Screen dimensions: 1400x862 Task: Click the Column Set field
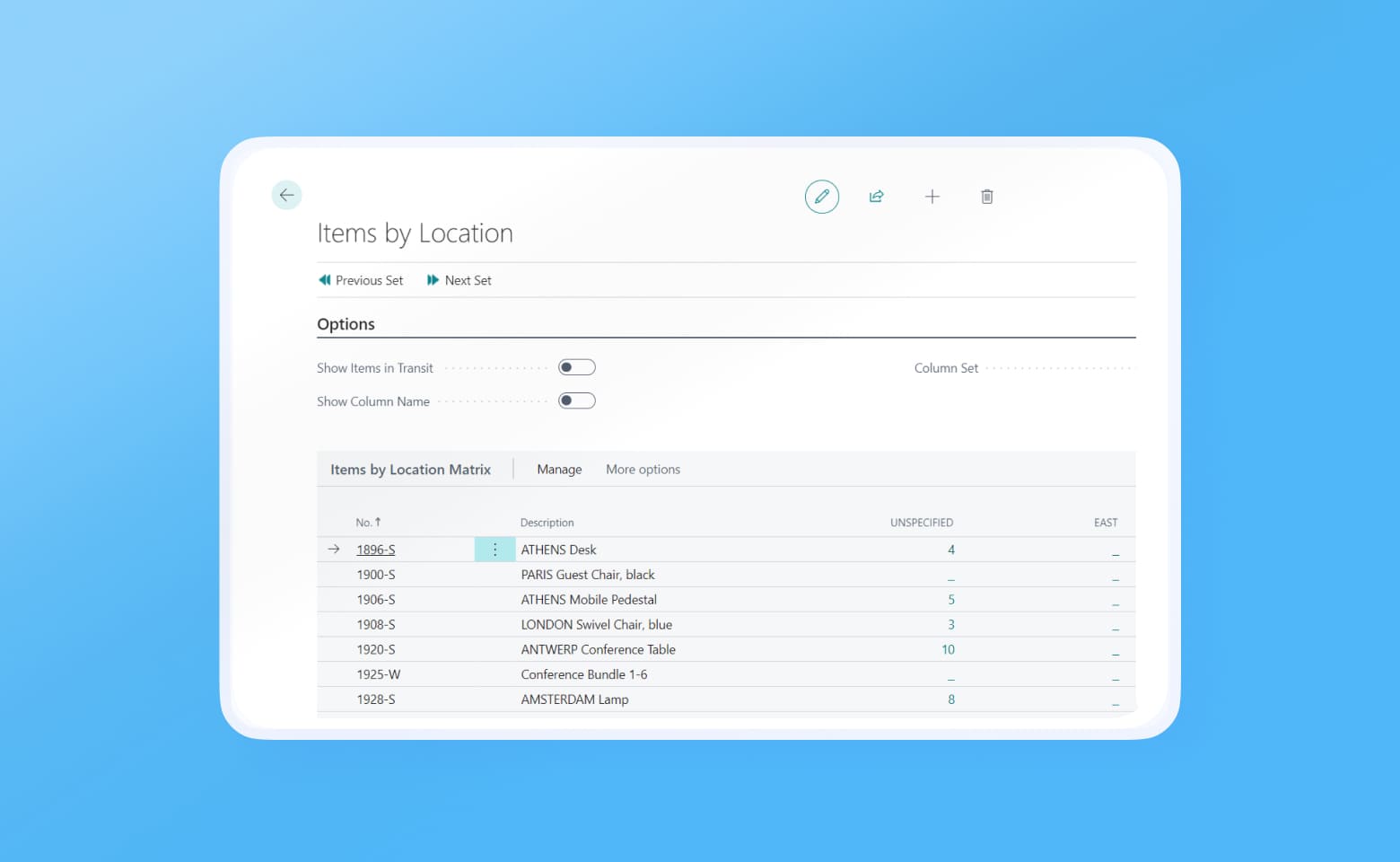[x=1025, y=368]
